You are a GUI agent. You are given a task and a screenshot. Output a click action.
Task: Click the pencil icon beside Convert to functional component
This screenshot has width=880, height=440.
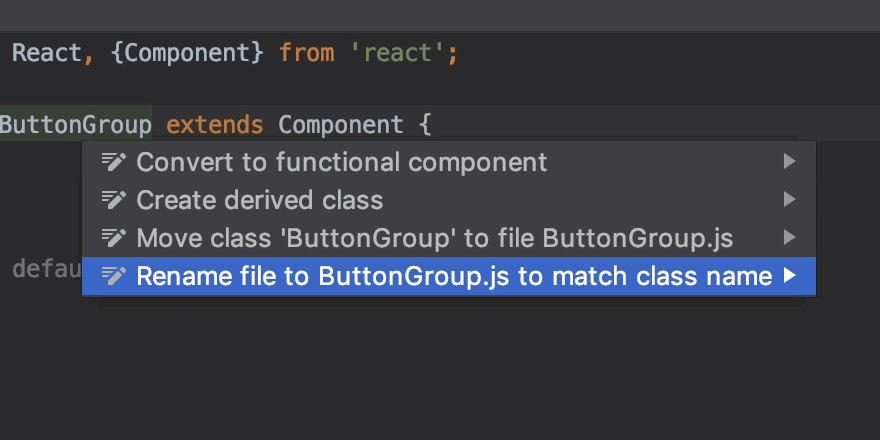coord(113,162)
